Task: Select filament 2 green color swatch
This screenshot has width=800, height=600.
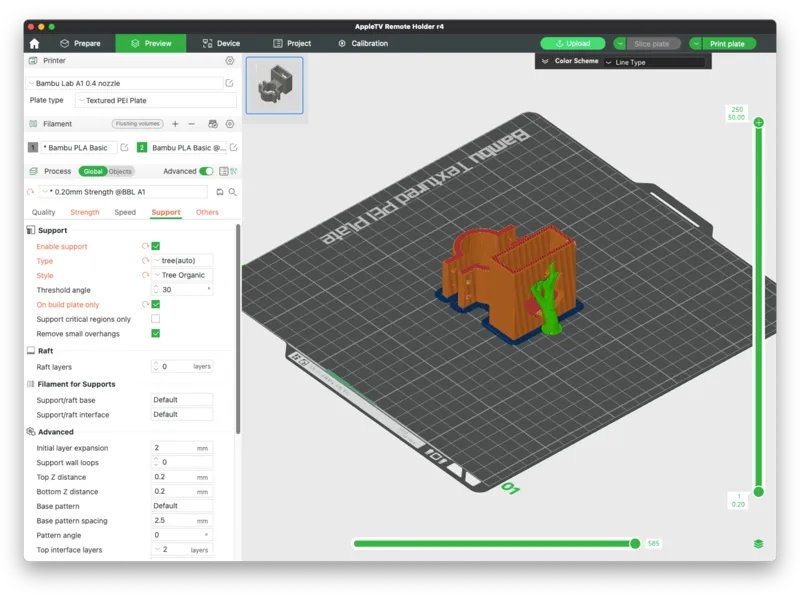Action: pos(142,147)
